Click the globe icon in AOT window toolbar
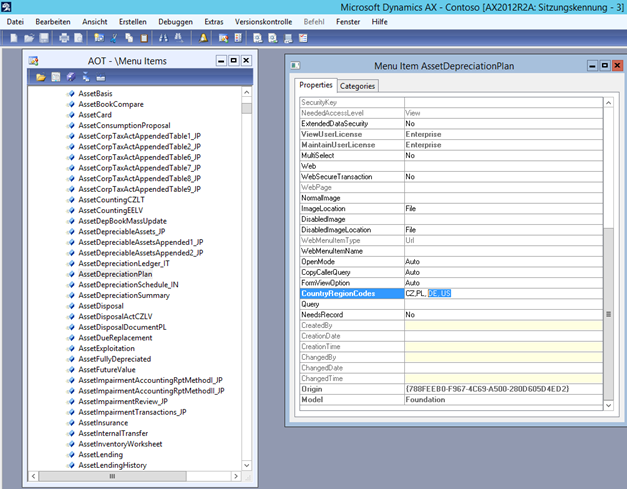This screenshot has width=627, height=489. click(71, 76)
